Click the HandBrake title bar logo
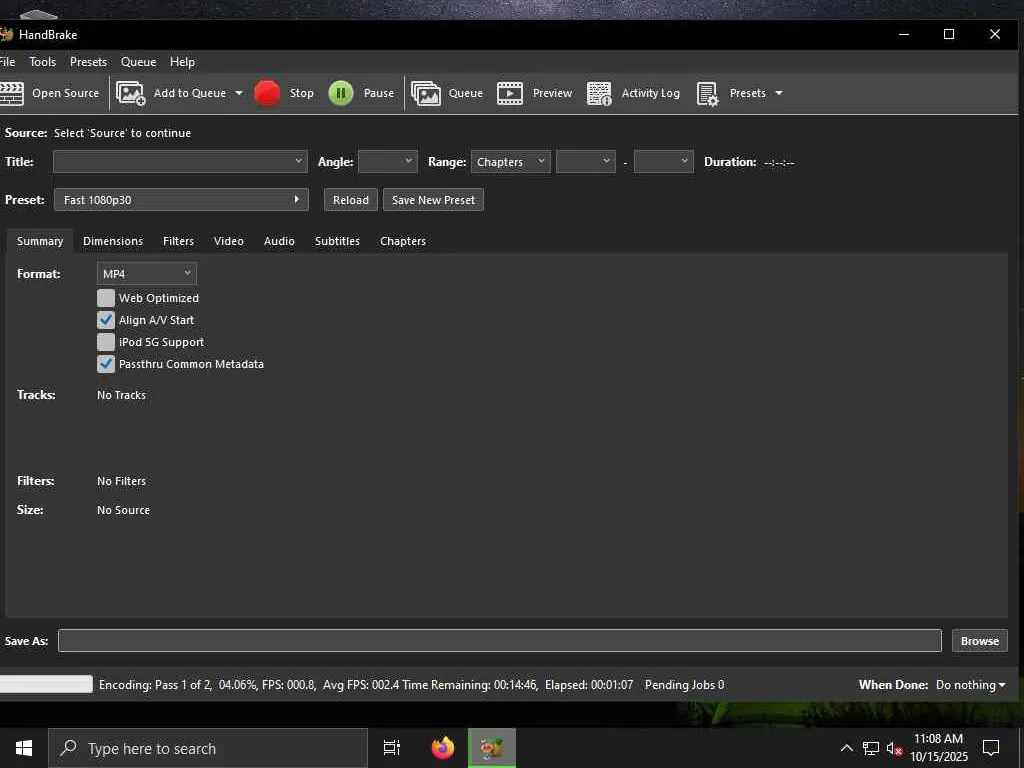Screen dimensions: 1024x768 7,34
